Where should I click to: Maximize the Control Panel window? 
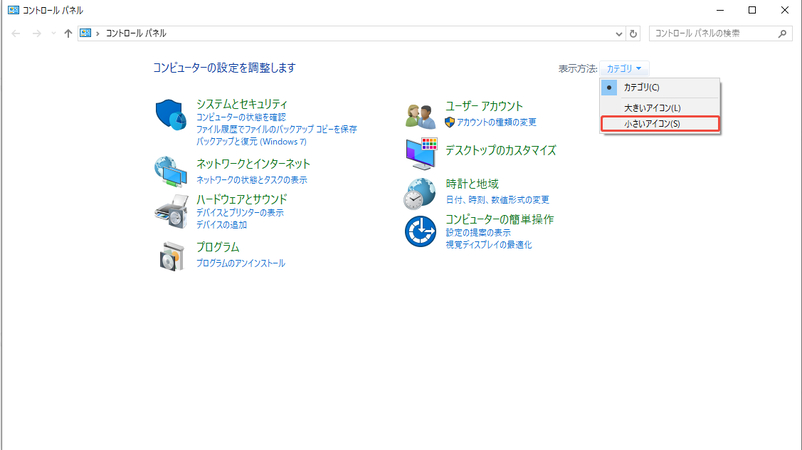752,10
